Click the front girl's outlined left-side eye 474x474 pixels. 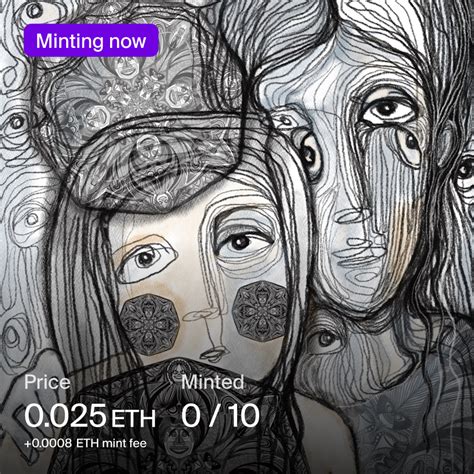click(144, 261)
